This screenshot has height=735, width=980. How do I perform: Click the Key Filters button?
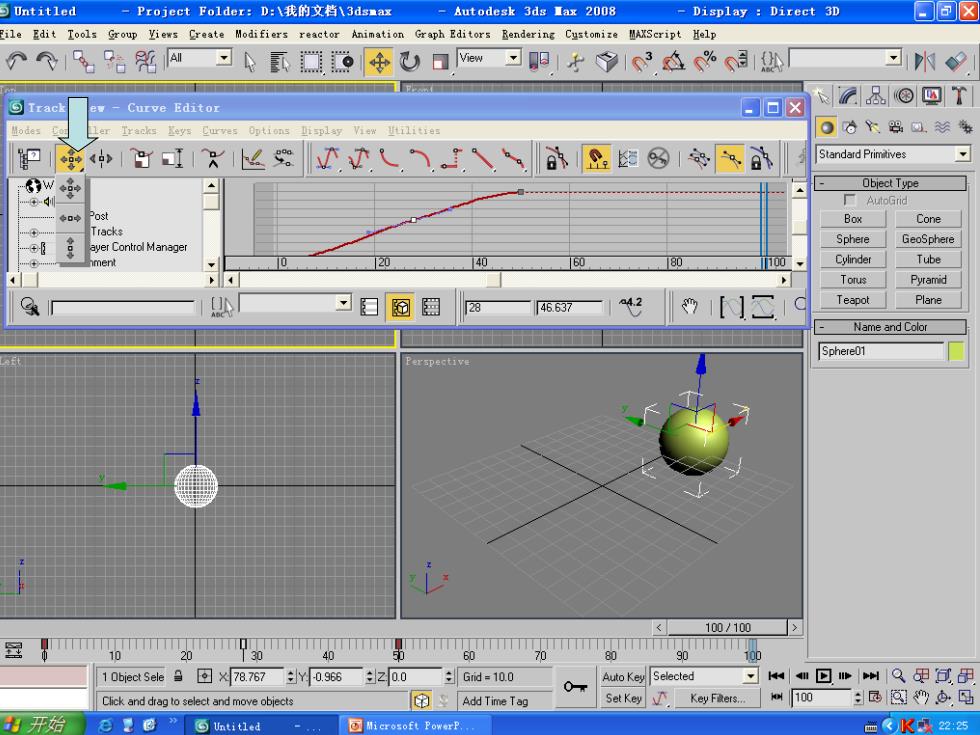click(x=718, y=698)
